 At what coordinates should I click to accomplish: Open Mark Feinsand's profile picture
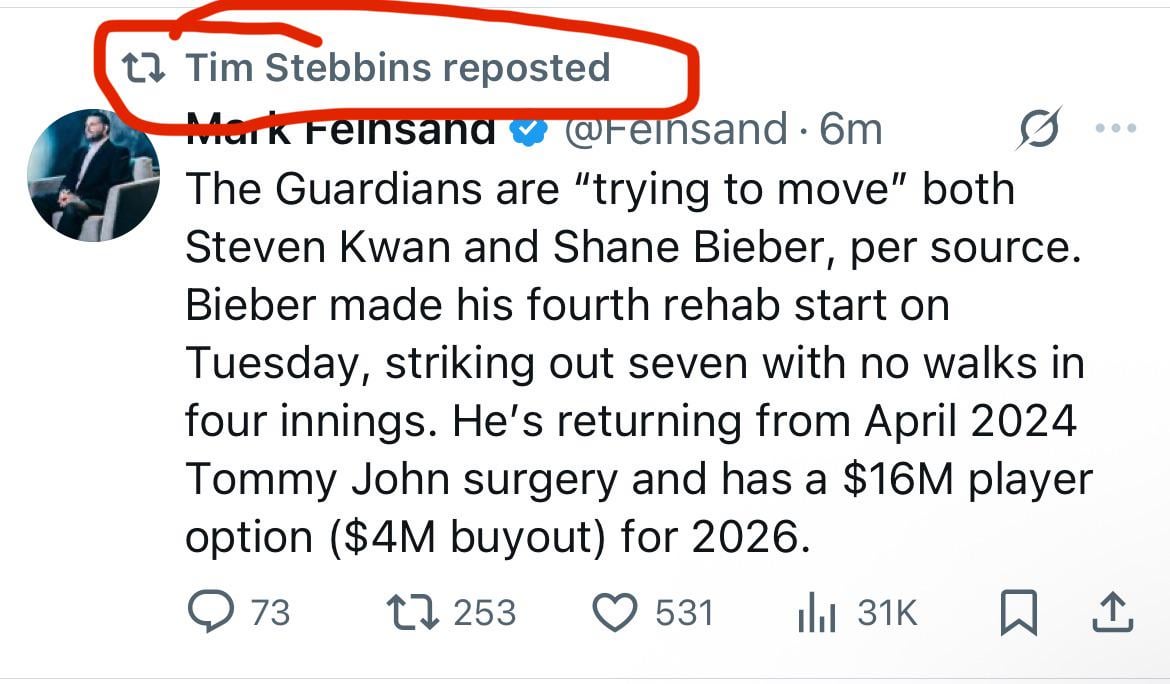pos(93,175)
